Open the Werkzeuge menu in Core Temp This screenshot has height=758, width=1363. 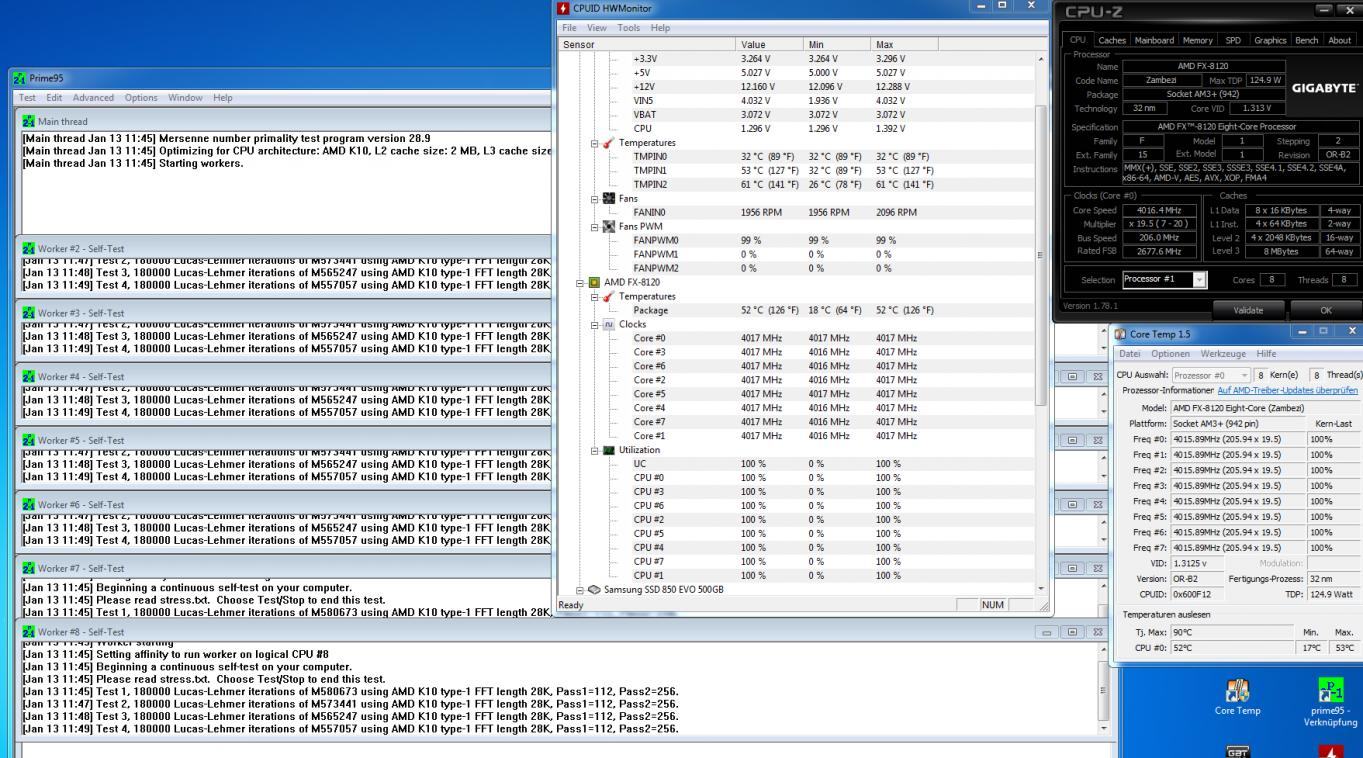tap(1225, 353)
